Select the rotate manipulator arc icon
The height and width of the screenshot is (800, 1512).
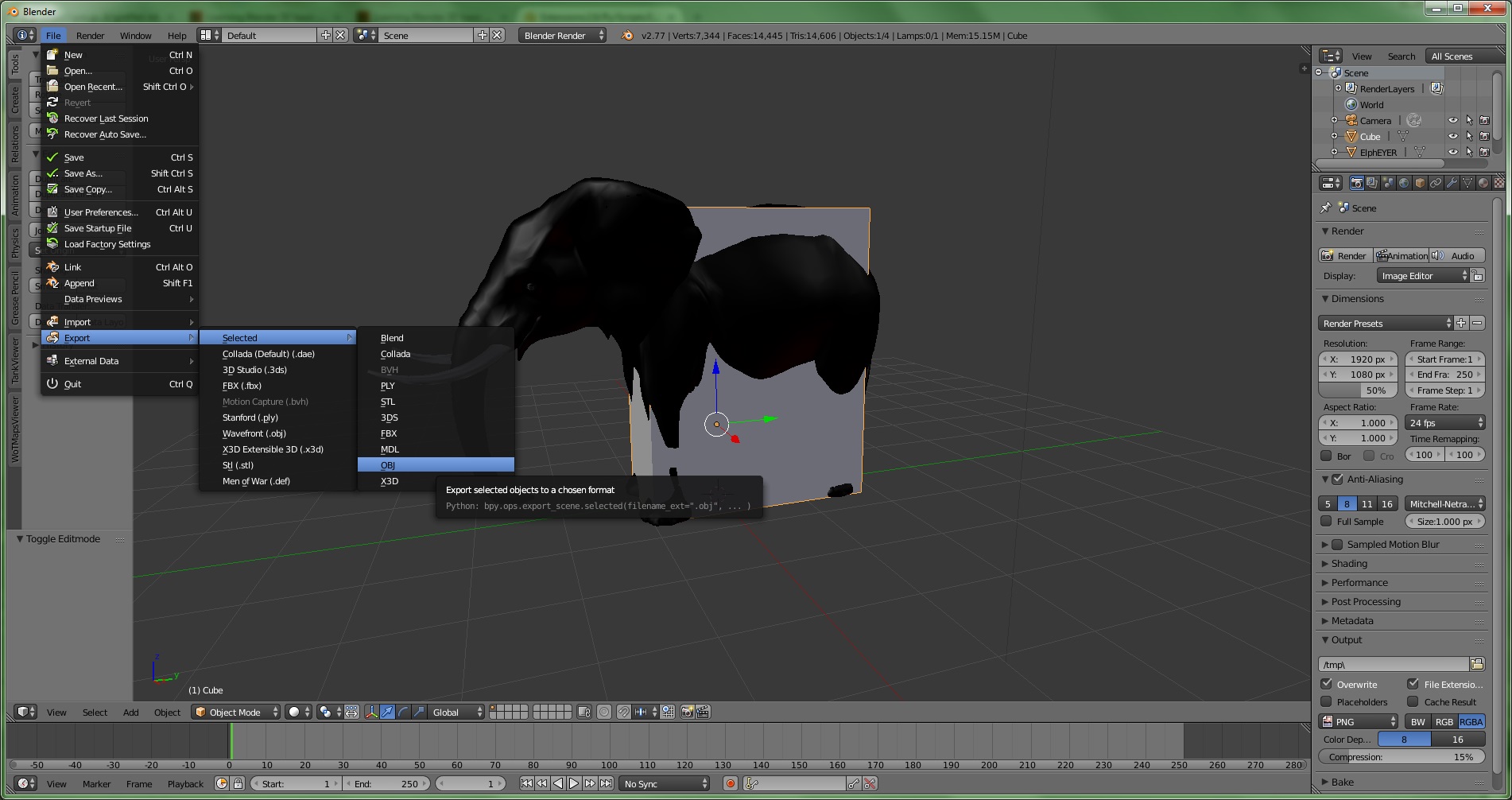pos(403,712)
